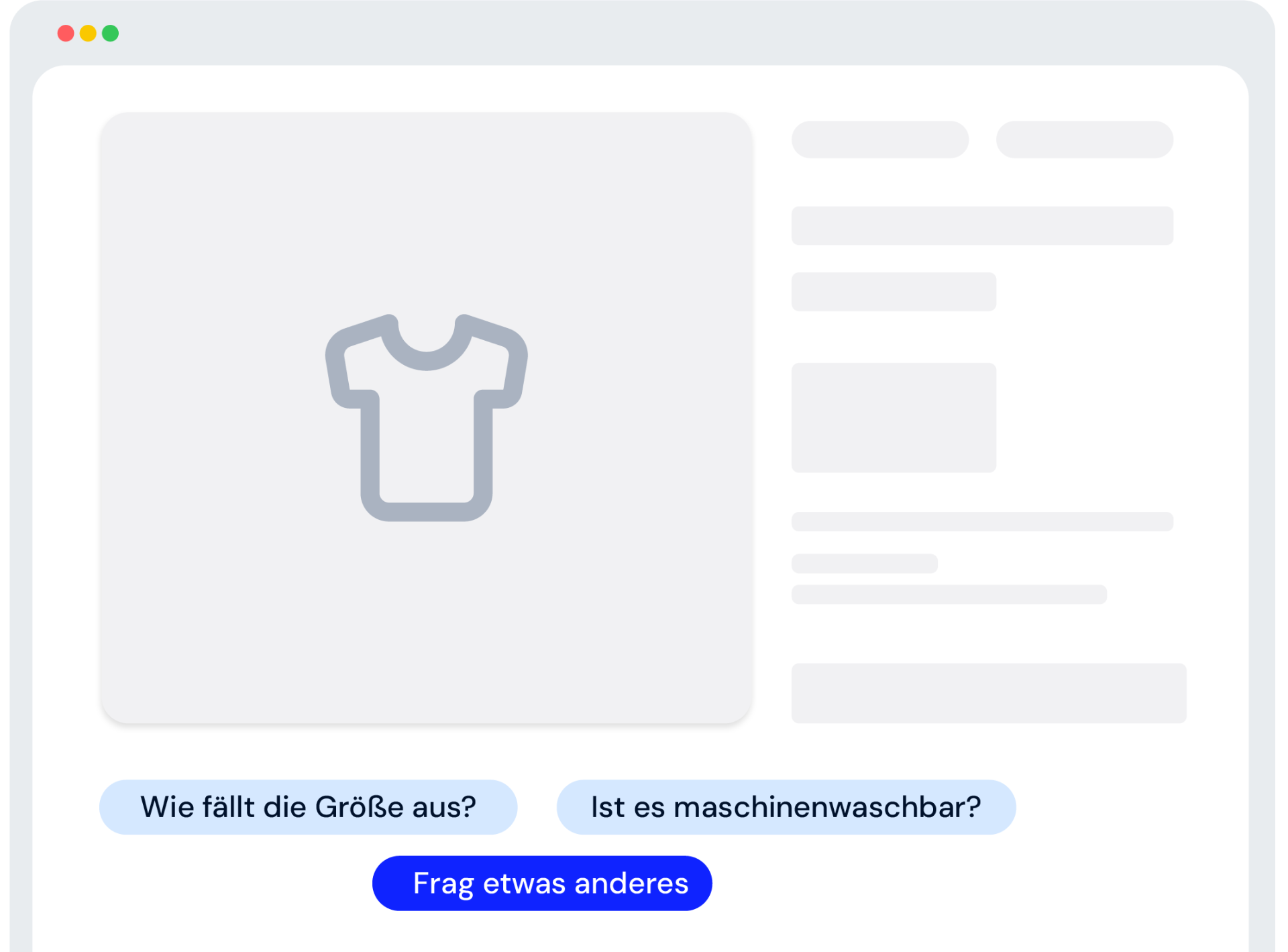
Task: Click the shortest gray line under the description
Action: pyautogui.click(x=865, y=564)
